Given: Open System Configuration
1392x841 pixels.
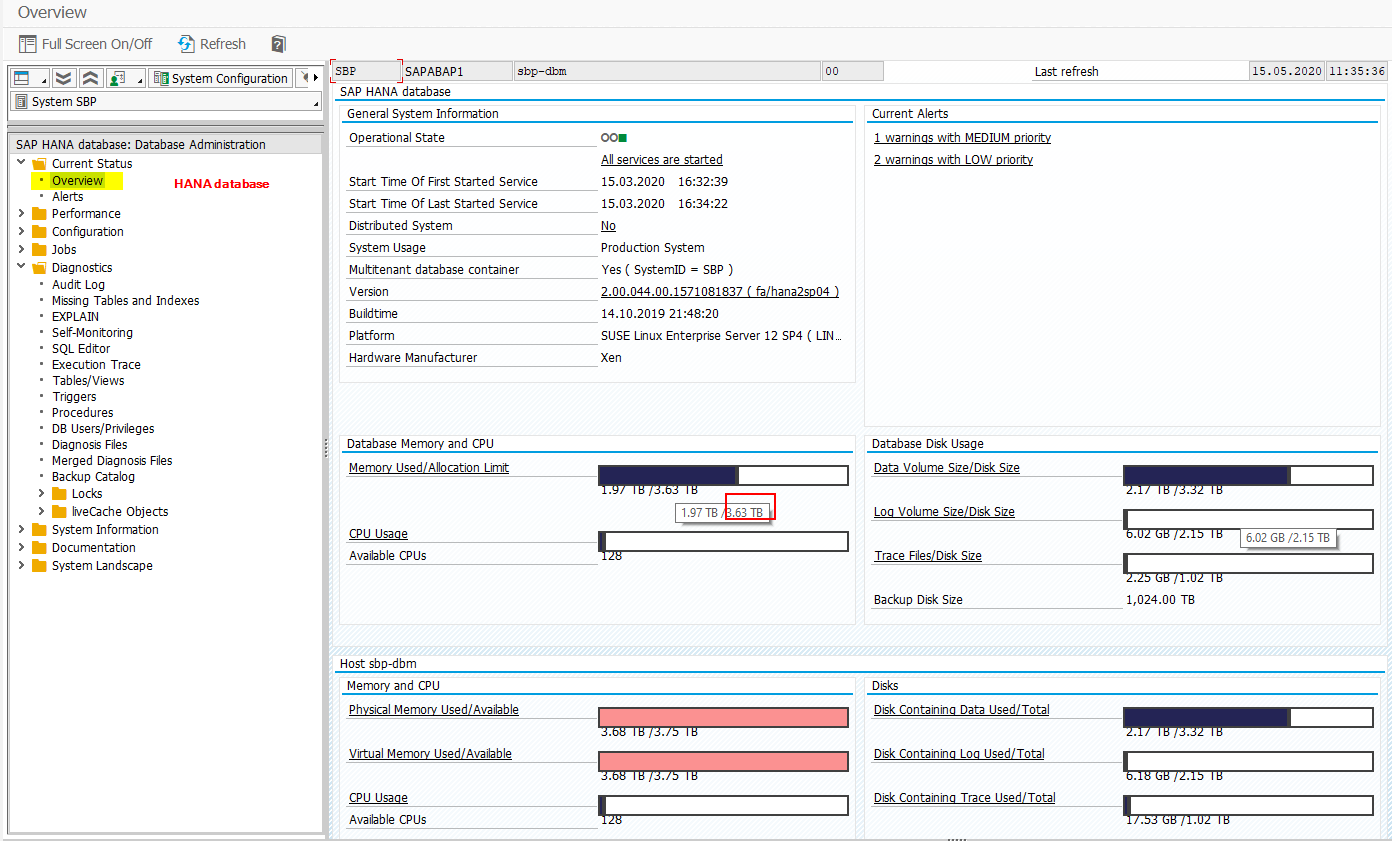Looking at the screenshot, I should coord(220,77).
